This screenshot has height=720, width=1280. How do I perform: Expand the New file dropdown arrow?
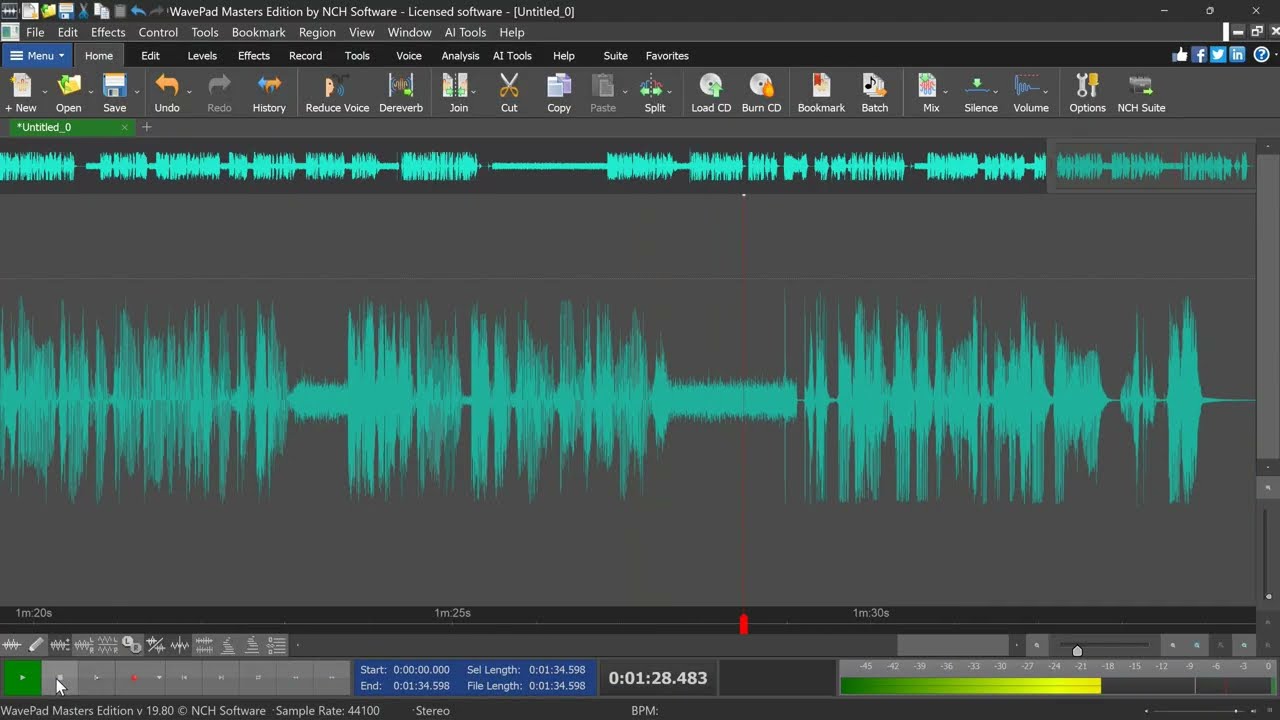[x=44, y=92]
